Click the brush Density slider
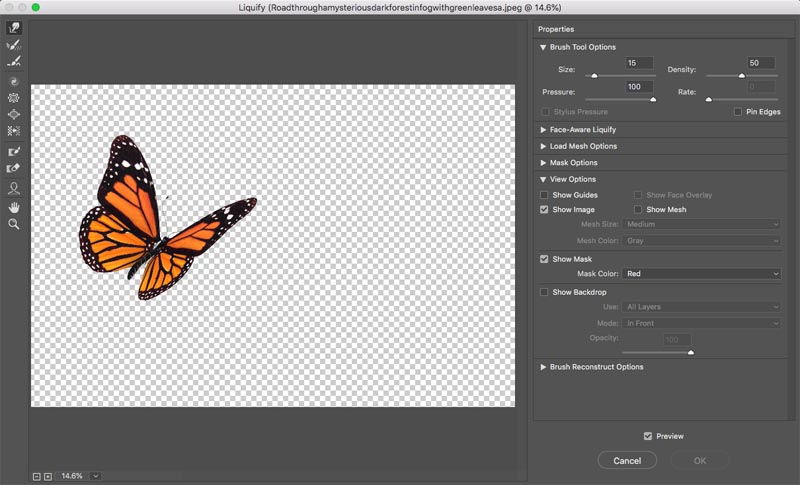The height and width of the screenshot is (485, 800). click(741, 76)
